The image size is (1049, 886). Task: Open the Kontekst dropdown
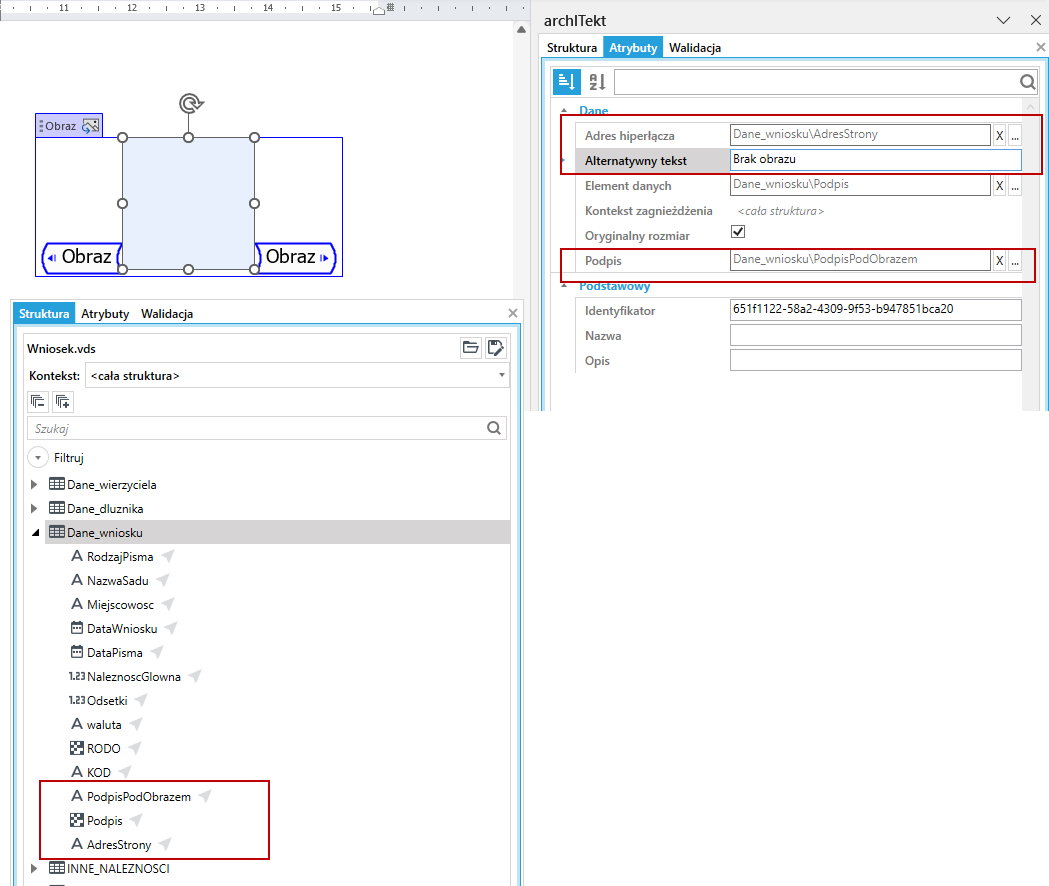coord(501,375)
